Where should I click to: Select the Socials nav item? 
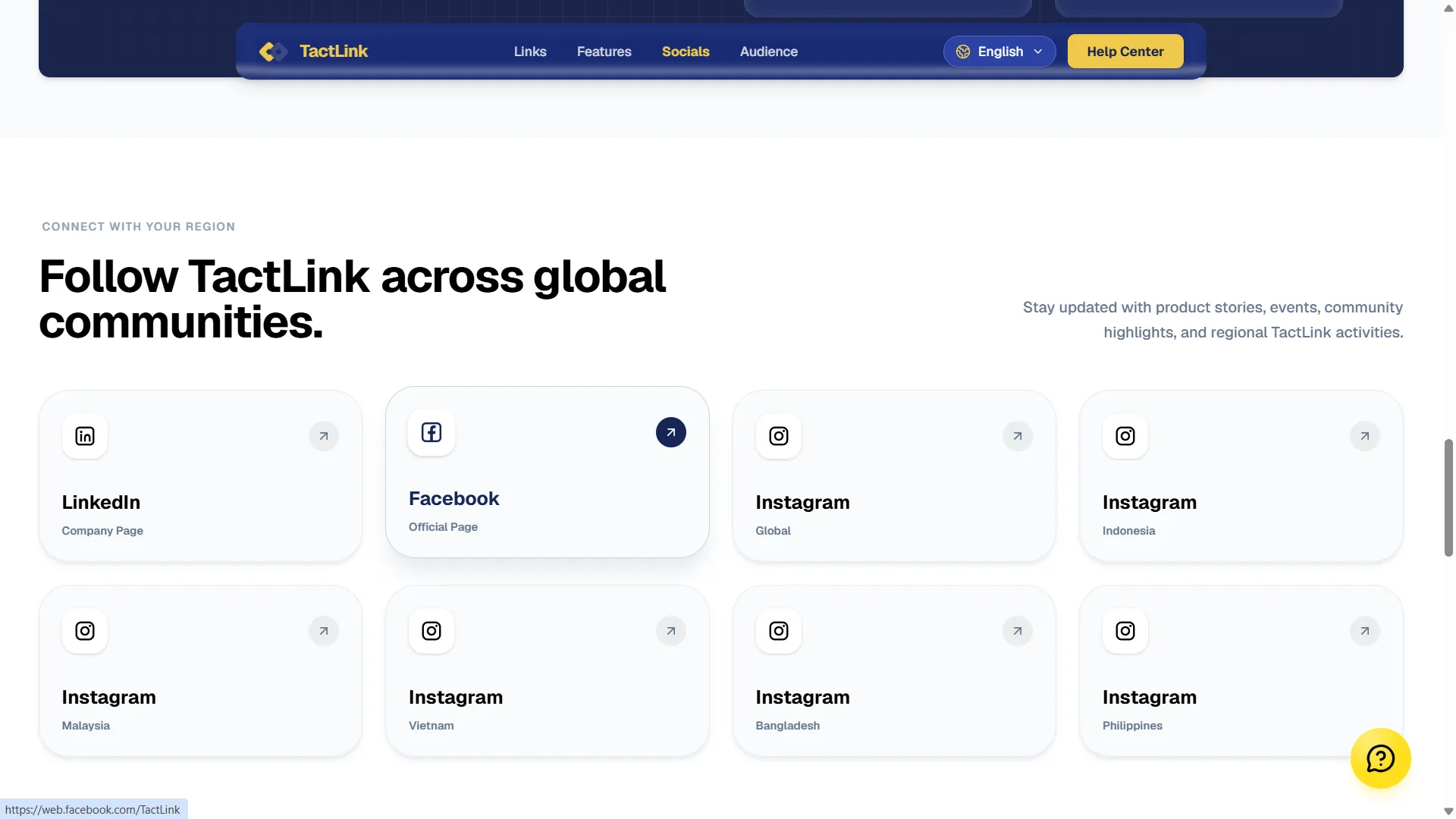[686, 52]
